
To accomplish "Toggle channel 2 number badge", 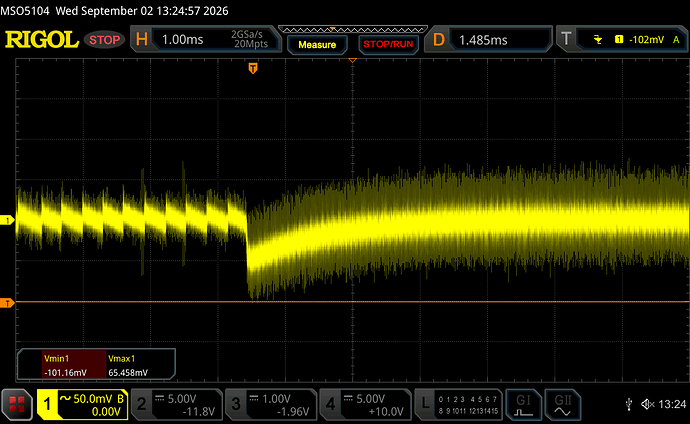I will tap(141, 404).
